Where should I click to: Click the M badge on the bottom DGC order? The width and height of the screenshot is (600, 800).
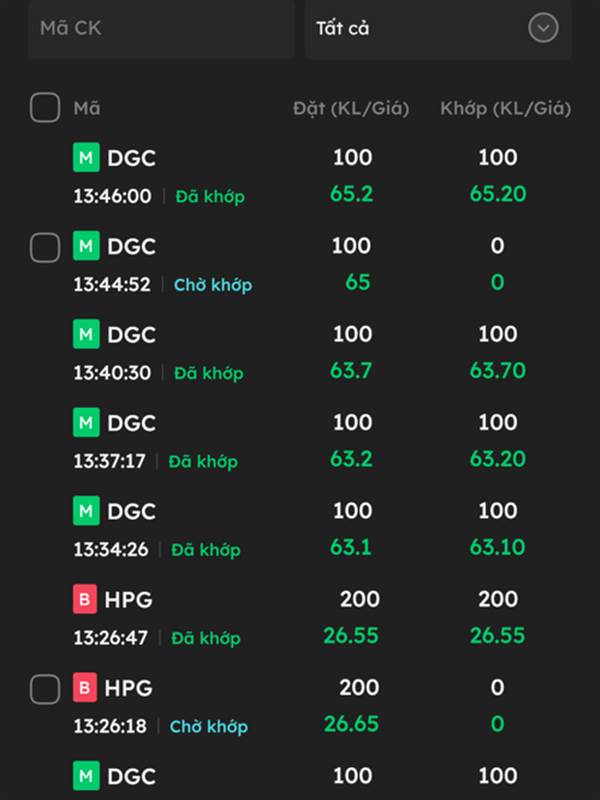86,775
